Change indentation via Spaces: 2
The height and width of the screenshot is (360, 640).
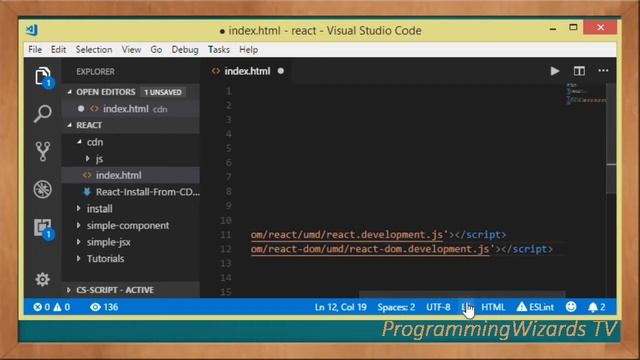[x=396, y=307]
